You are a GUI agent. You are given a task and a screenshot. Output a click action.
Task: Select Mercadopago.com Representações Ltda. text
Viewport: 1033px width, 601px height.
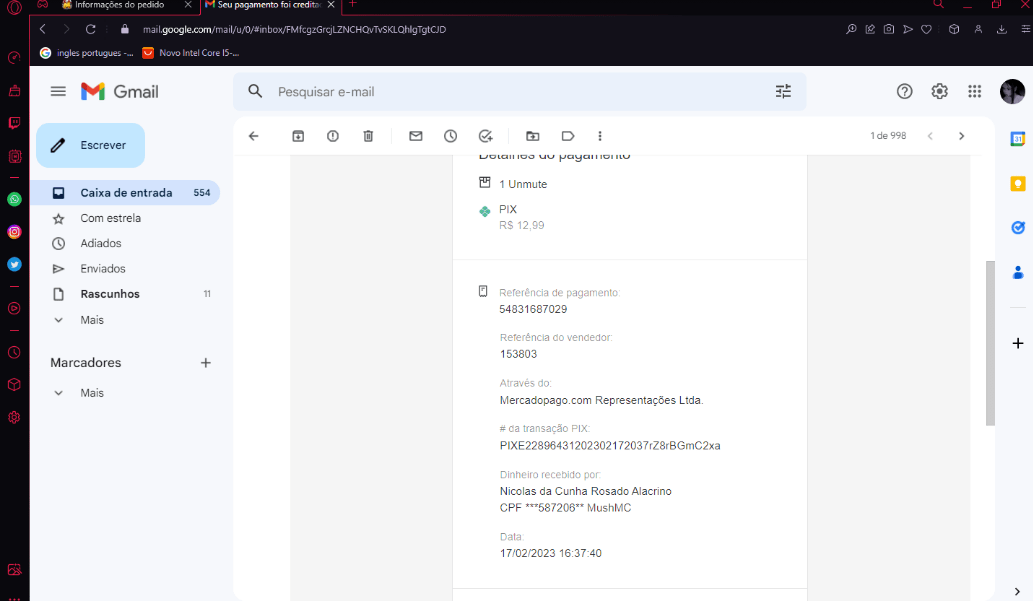coord(601,400)
